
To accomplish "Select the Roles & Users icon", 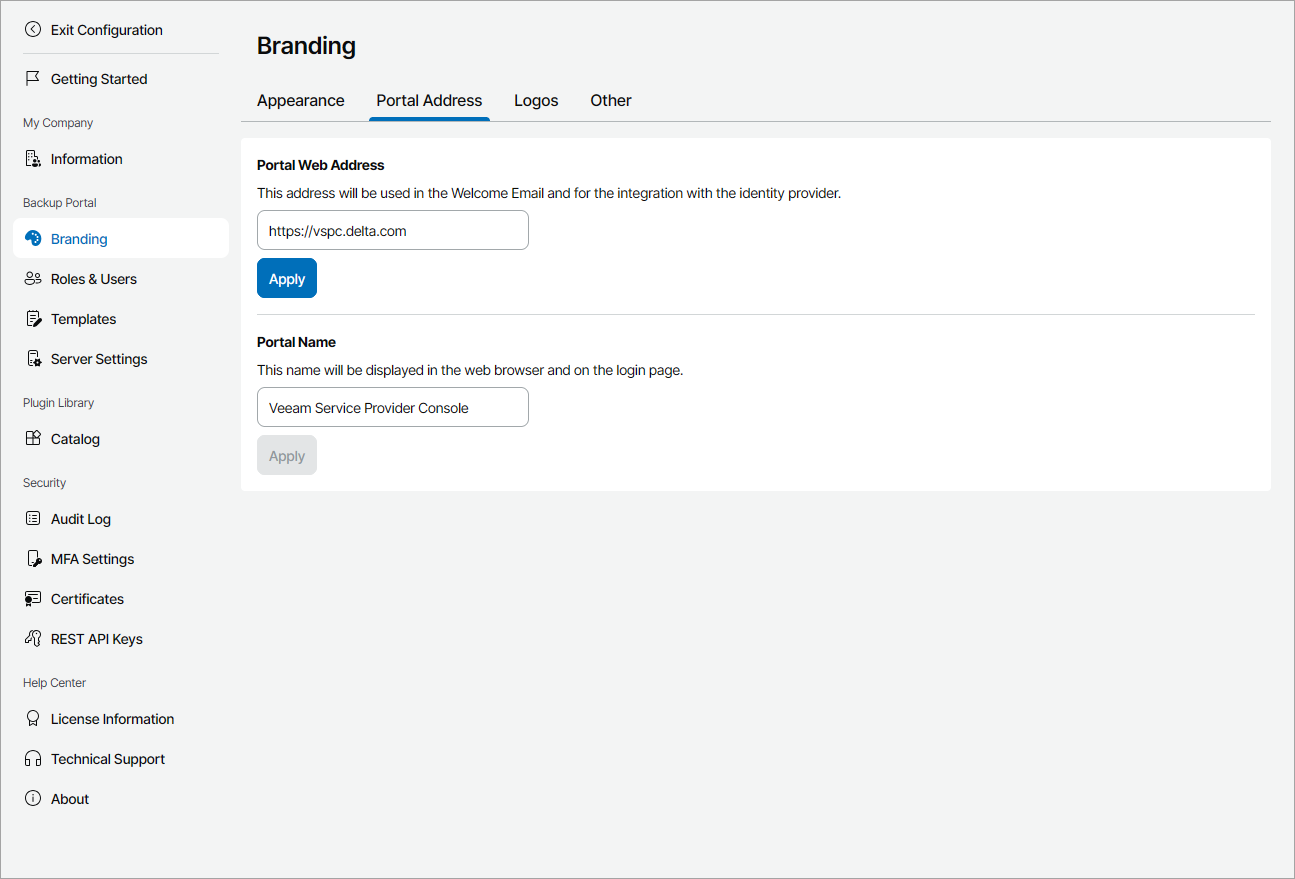I will click(x=33, y=278).
